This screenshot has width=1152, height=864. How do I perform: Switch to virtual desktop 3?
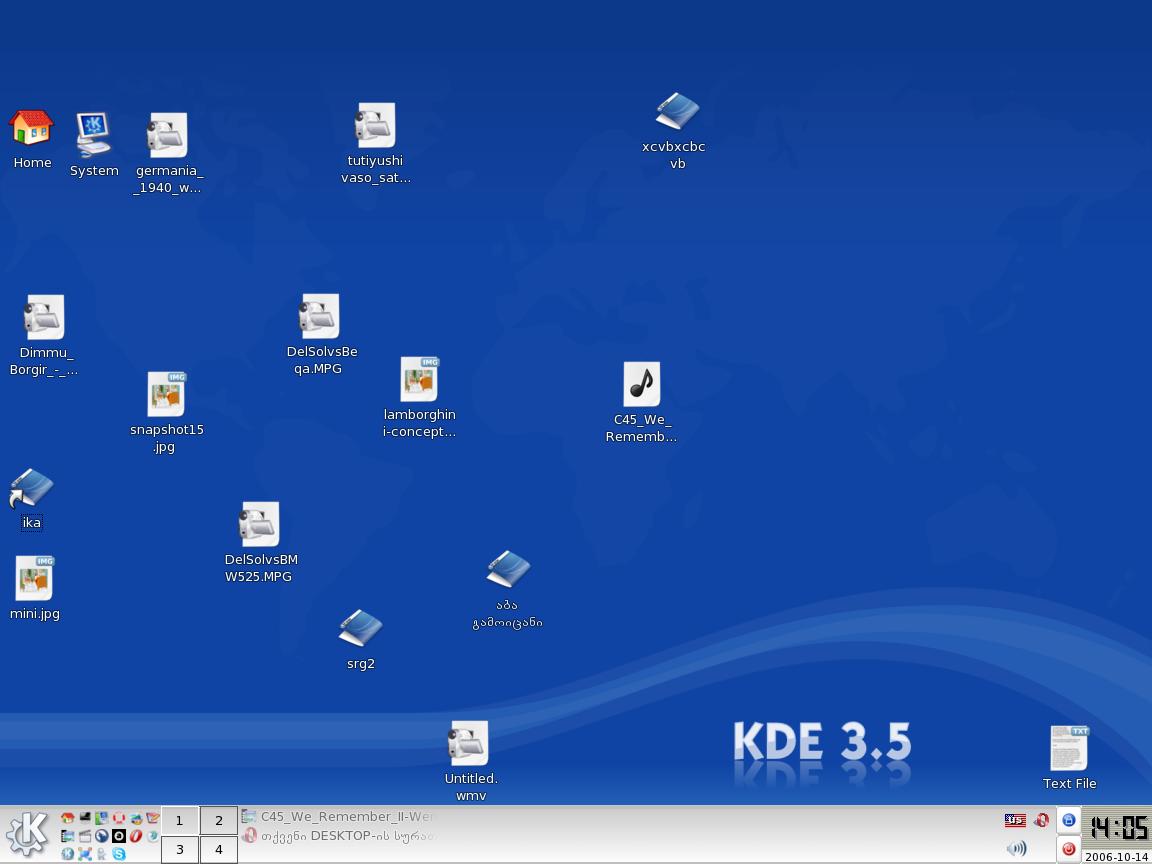pos(180,850)
